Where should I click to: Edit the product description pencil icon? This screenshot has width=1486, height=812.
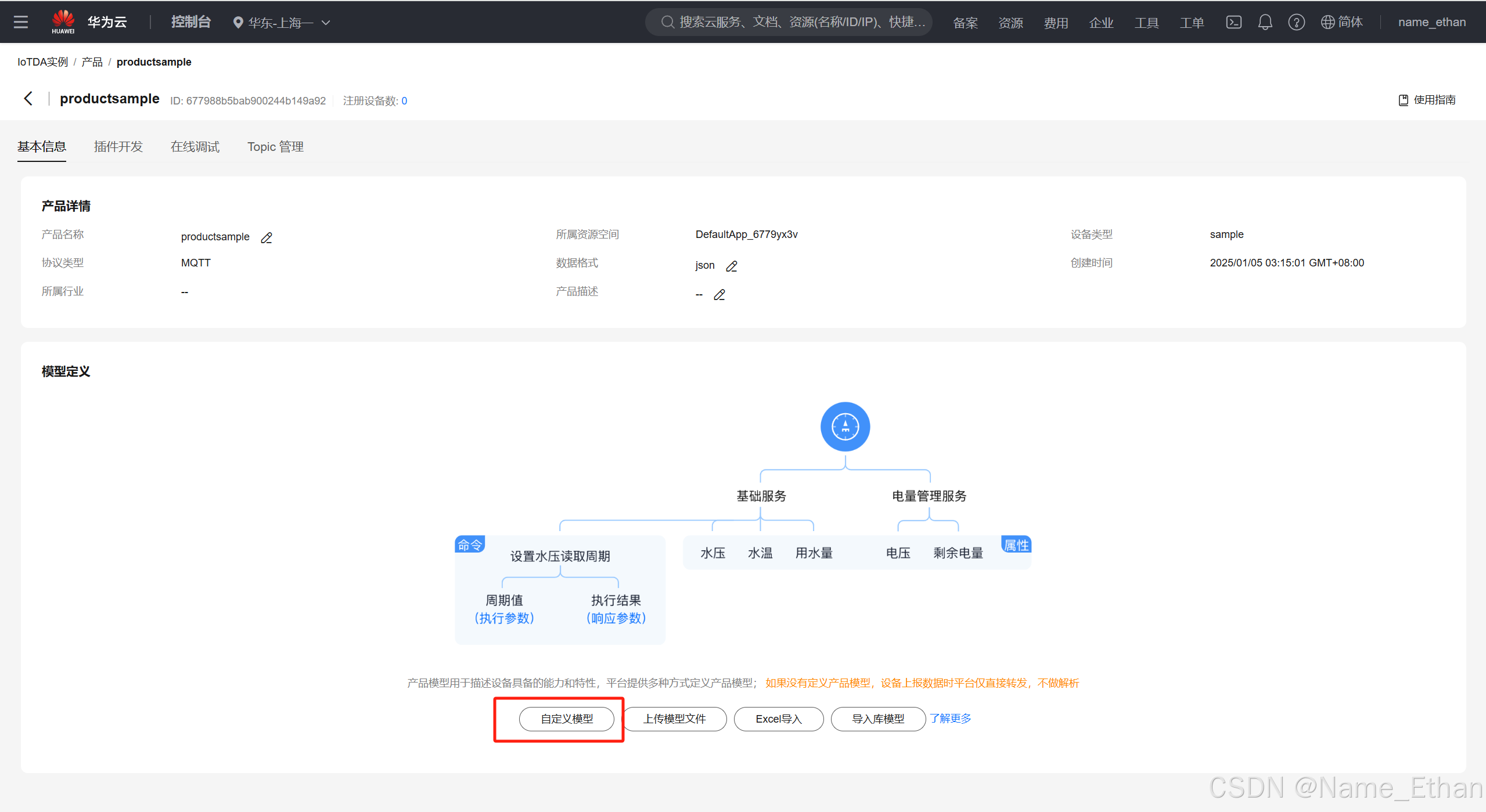click(719, 295)
